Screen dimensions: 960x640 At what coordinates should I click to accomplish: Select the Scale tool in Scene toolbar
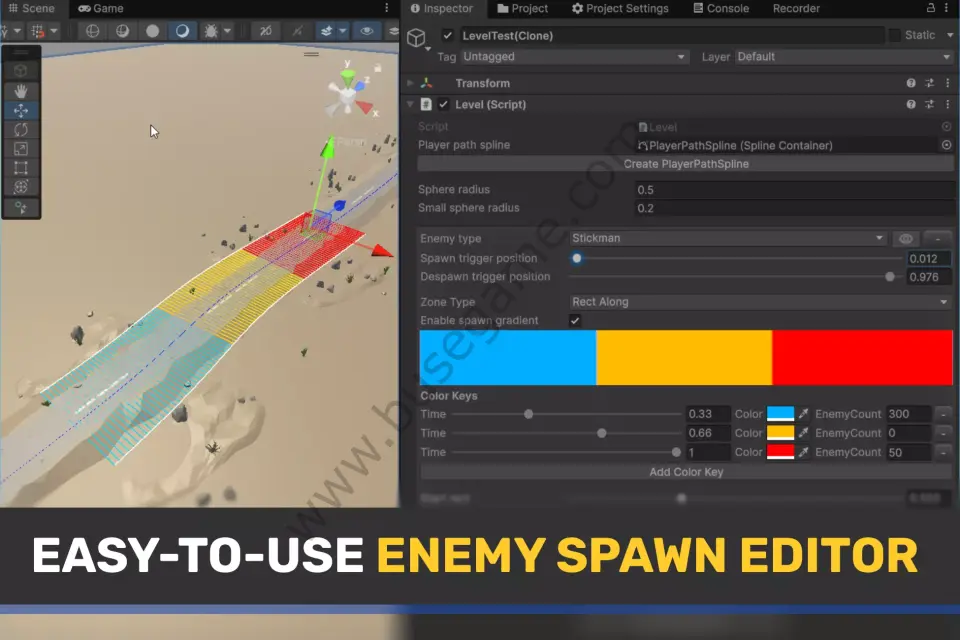click(21, 148)
